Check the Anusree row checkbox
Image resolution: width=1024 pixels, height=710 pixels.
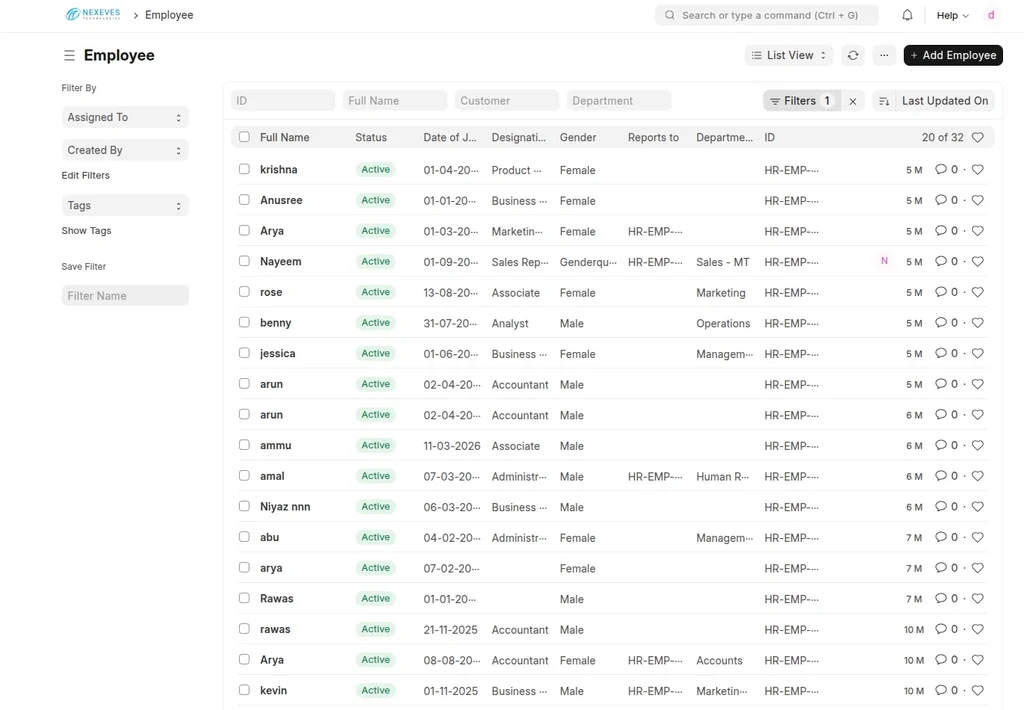[244, 200]
